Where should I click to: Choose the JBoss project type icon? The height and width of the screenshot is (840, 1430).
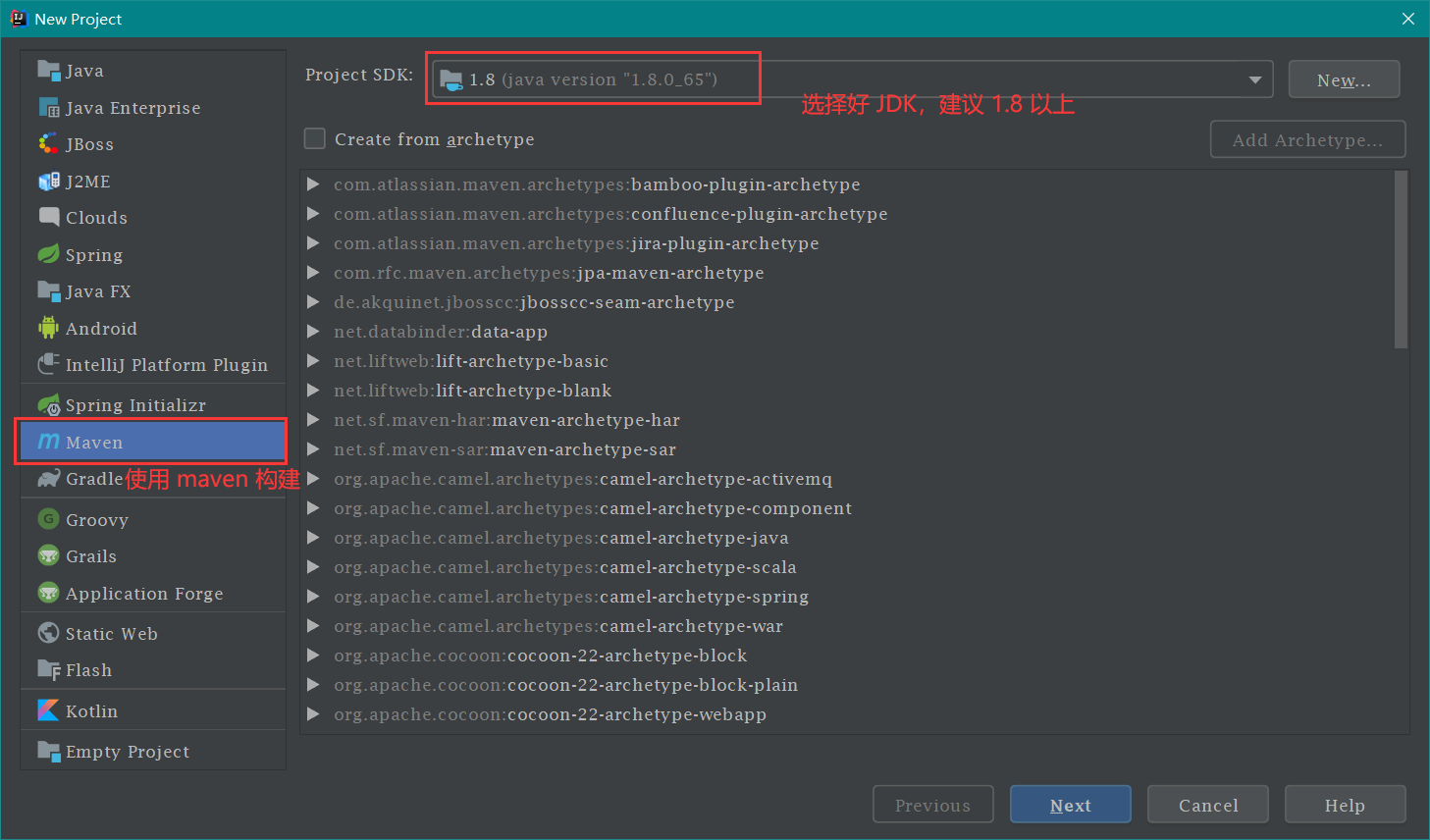pos(48,144)
